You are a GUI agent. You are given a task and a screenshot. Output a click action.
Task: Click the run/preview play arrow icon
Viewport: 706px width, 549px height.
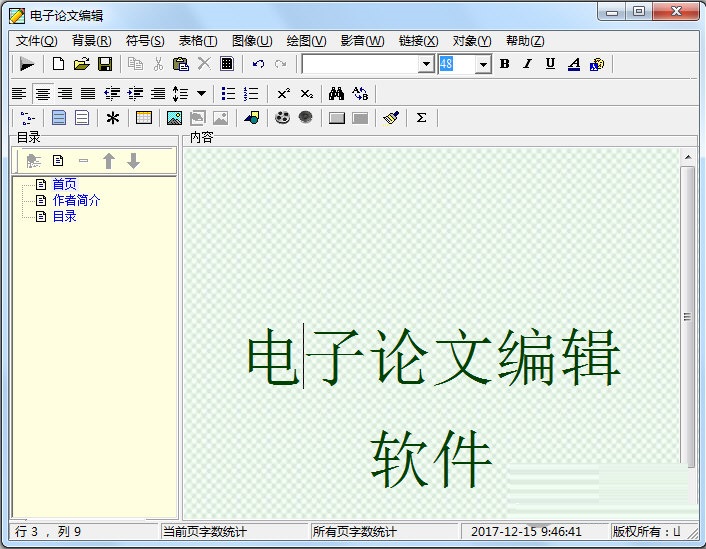click(27, 64)
